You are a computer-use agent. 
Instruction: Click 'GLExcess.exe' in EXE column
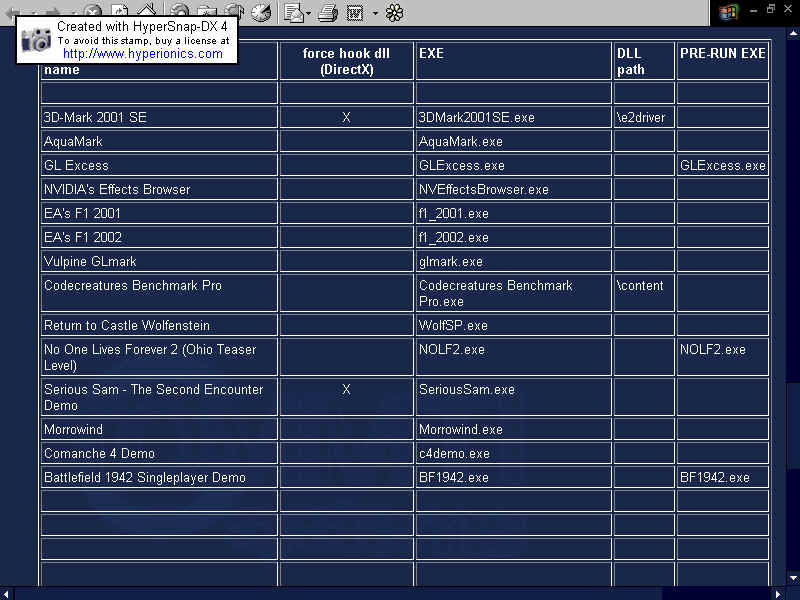(513, 165)
